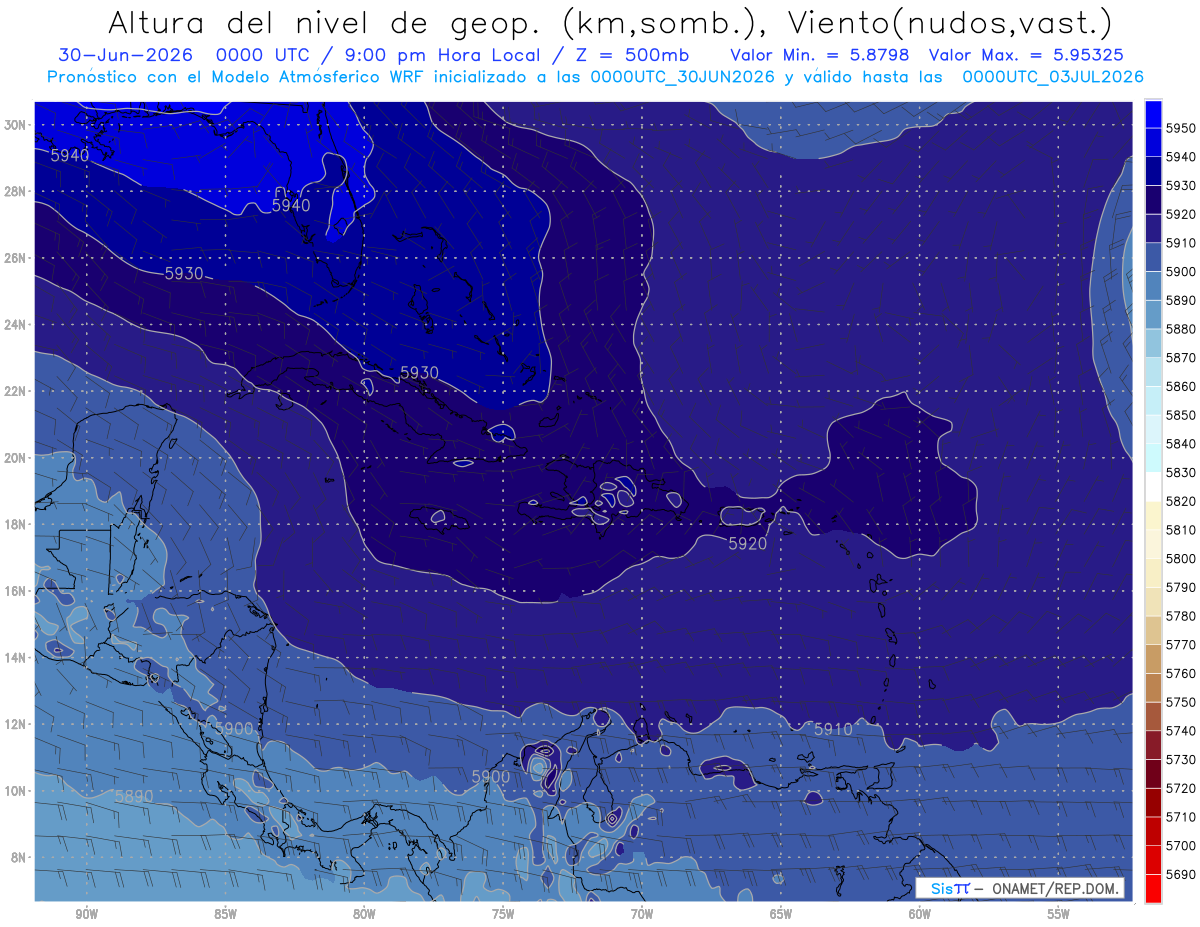The width and height of the screenshot is (1200, 927).
Task: Click the 5910 contour label on the map
Action: coord(833,730)
